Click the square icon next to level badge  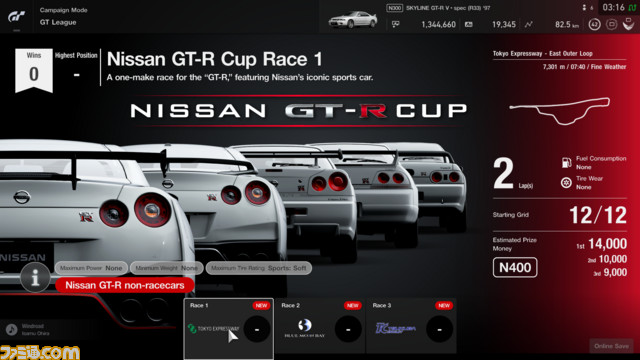(x=611, y=24)
